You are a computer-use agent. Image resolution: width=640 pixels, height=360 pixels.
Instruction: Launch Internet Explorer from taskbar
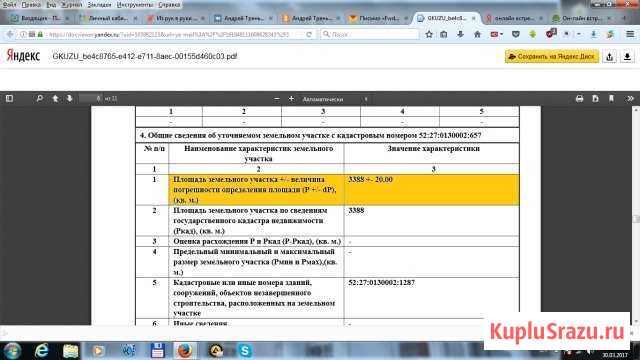[42, 351]
